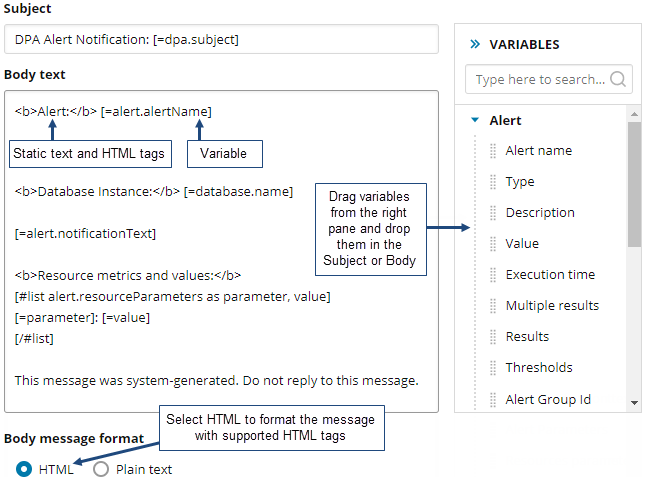Focus the variables search box
Viewport: 646px width, 481px height.
click(x=540, y=79)
